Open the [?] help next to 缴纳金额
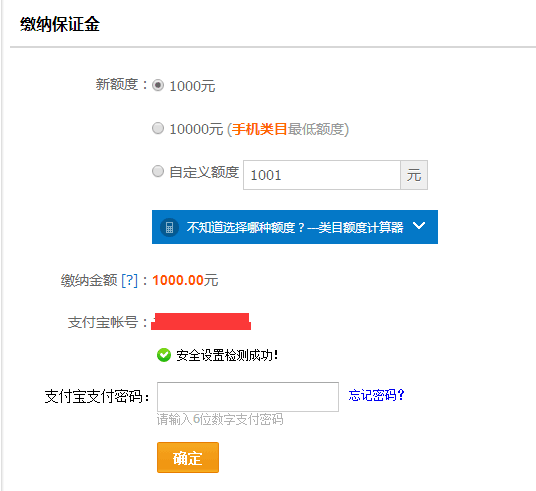 pyautogui.click(x=130, y=280)
